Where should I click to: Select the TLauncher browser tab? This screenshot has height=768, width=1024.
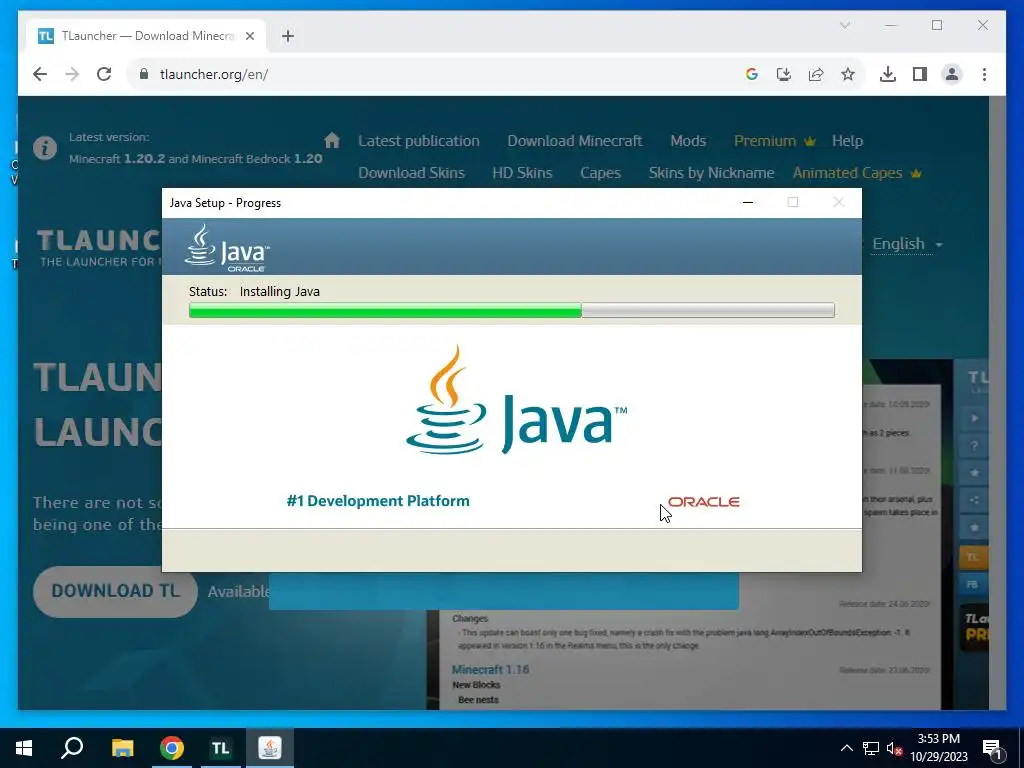(x=145, y=36)
